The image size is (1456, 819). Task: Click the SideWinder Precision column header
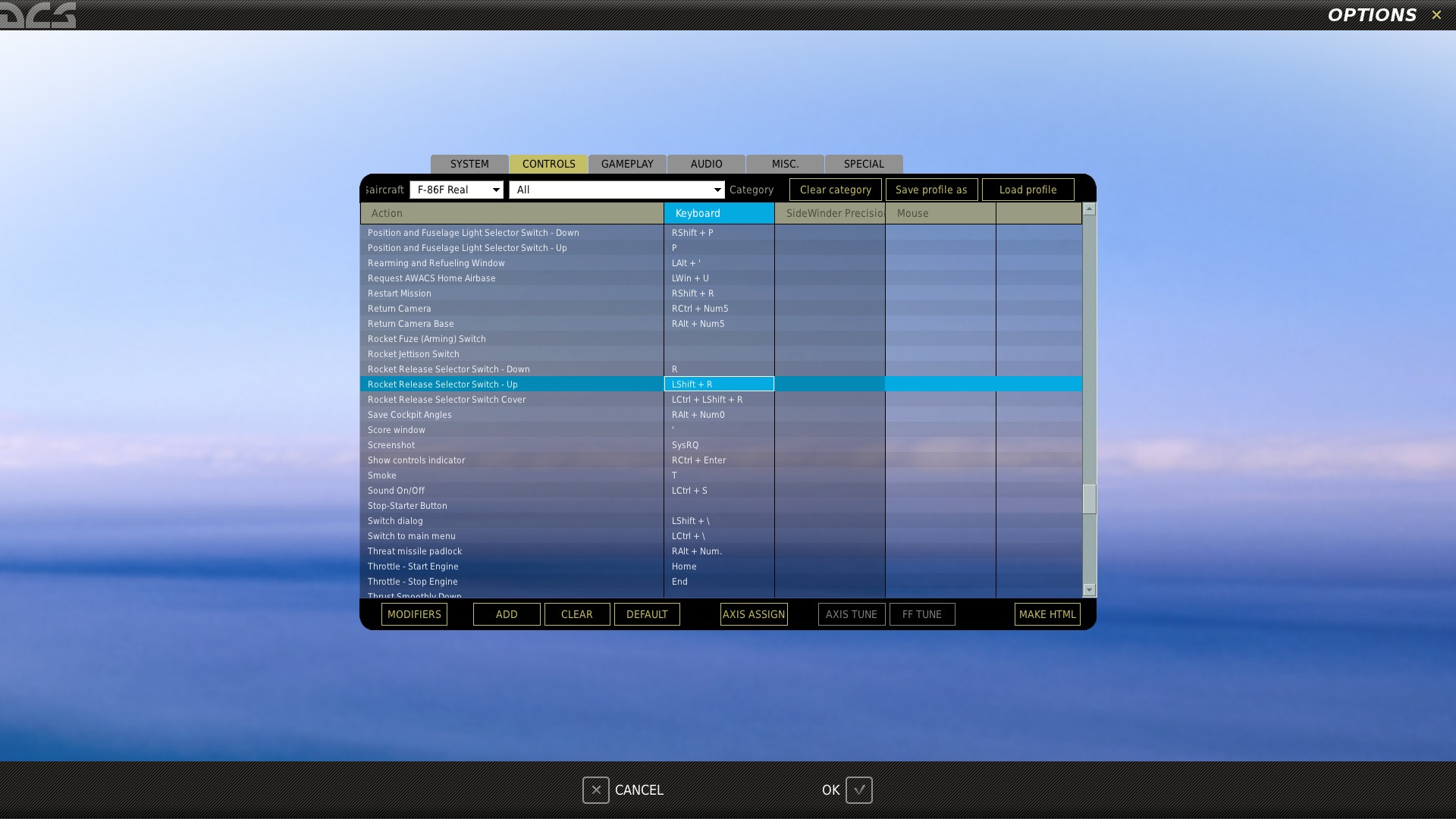pyautogui.click(x=830, y=213)
